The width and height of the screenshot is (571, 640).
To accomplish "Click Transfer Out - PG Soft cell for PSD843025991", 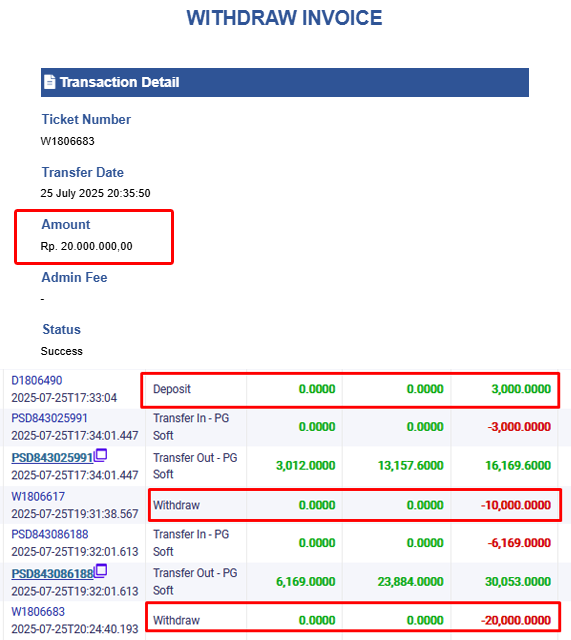I will pos(195,466).
